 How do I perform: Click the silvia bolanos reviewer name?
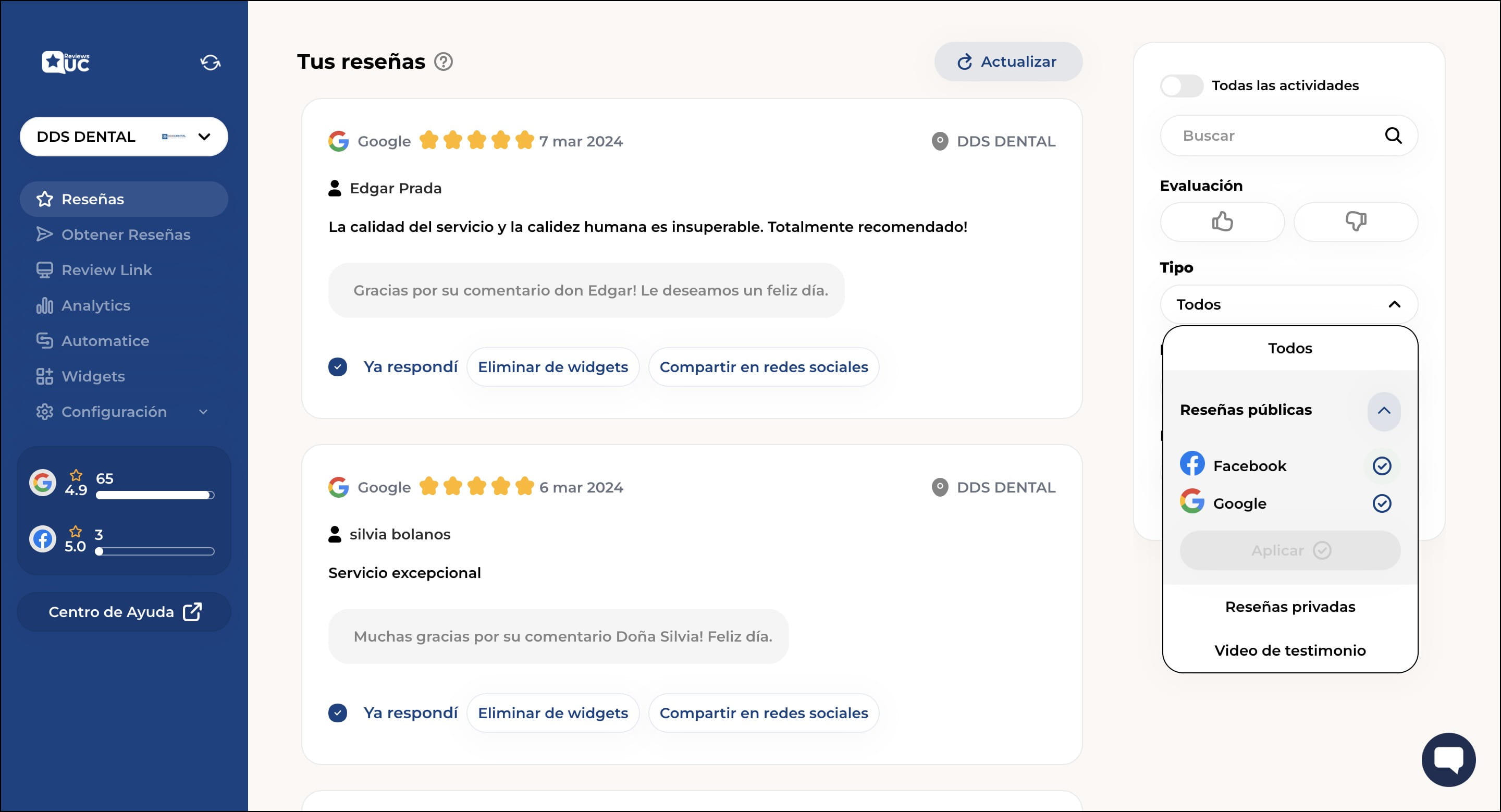[400, 534]
